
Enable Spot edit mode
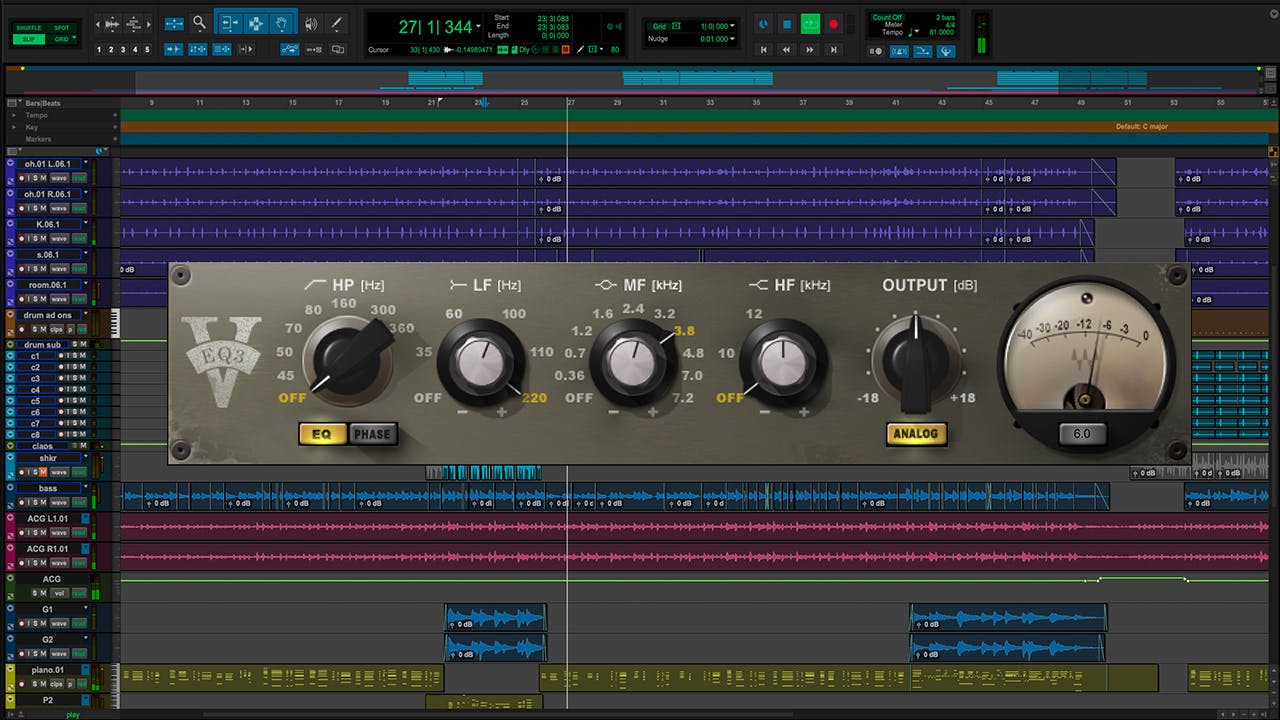tap(62, 28)
